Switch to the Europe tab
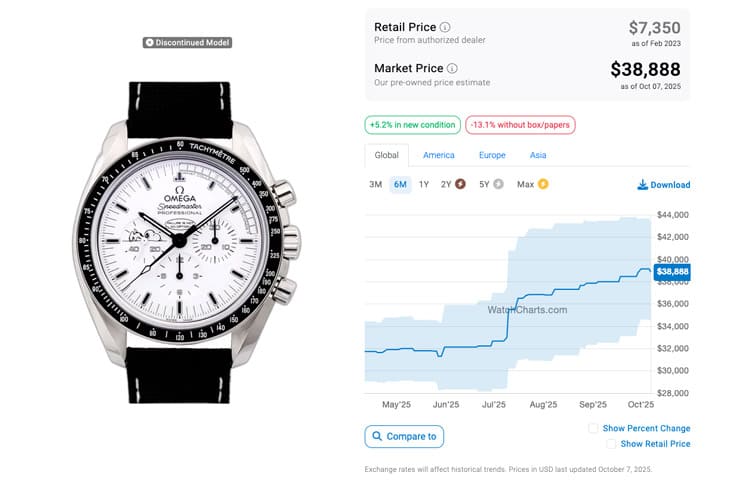The height and width of the screenshot is (482, 730). 492,155
